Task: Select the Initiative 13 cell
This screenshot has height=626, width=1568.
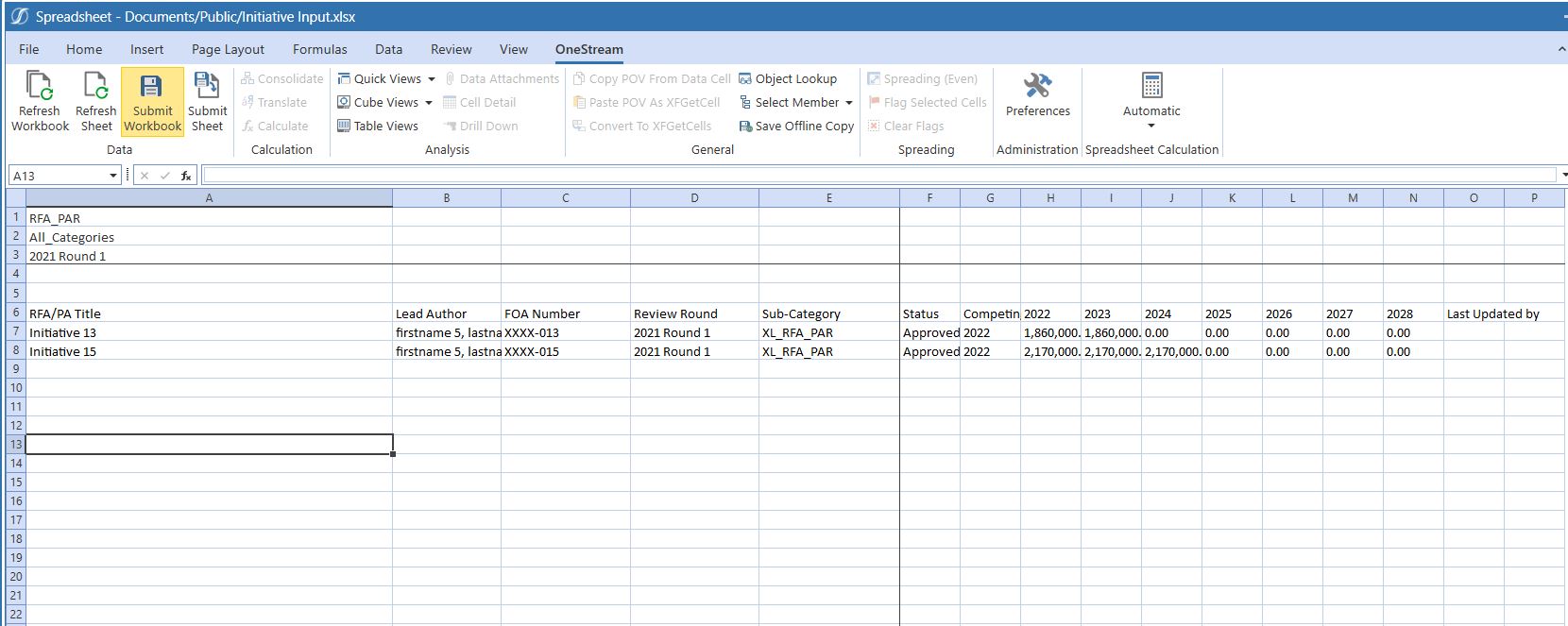Action: 208,333
